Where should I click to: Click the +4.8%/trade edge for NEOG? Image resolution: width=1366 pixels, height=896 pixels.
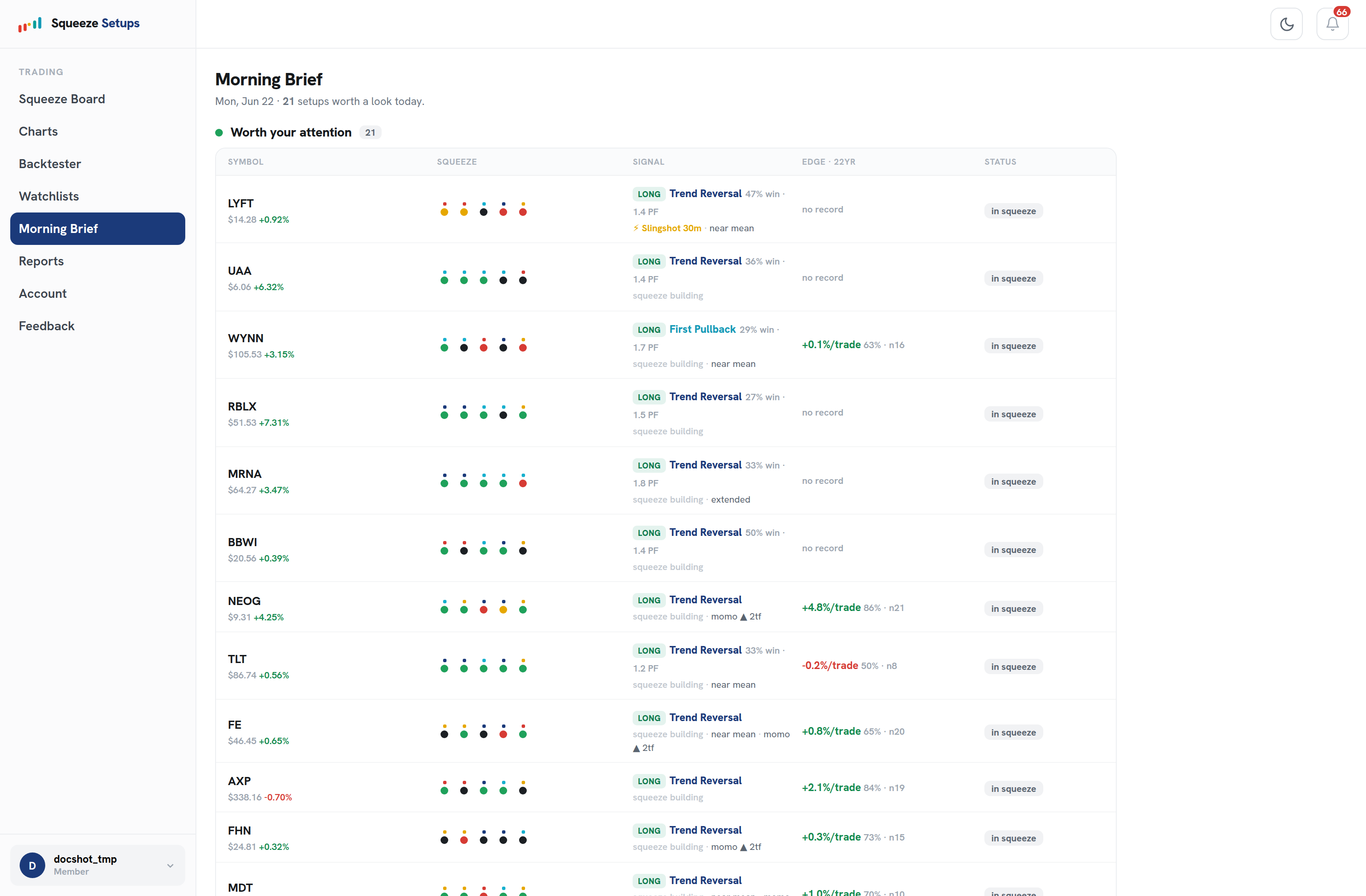831,607
